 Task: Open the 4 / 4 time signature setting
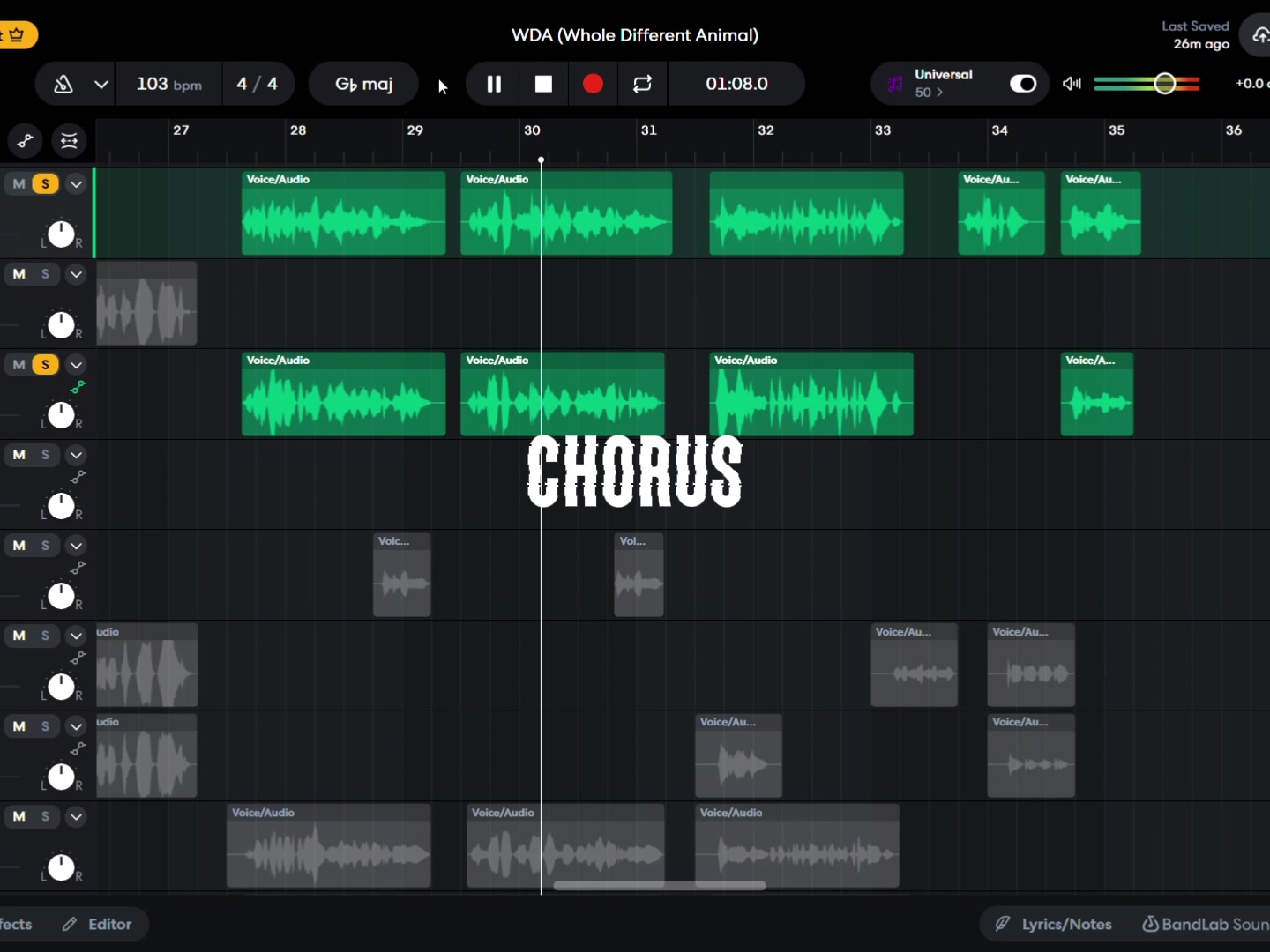tap(257, 84)
